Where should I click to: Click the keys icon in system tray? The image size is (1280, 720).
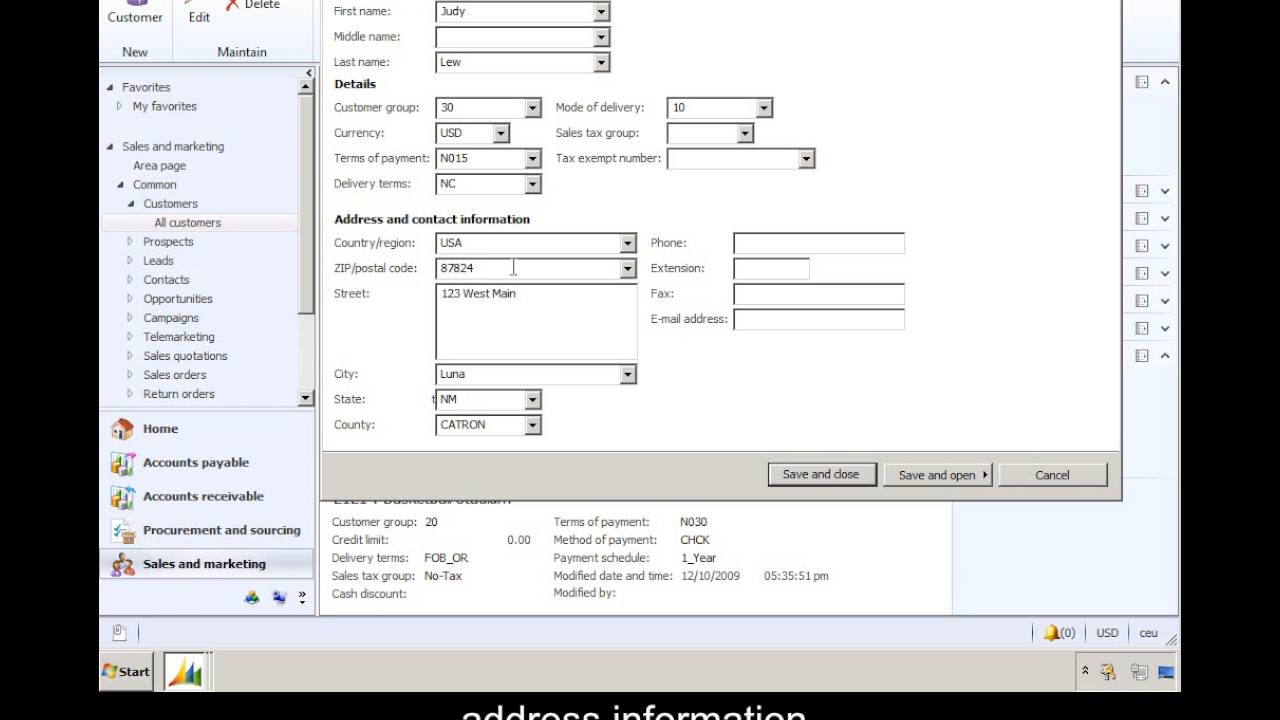point(1109,672)
